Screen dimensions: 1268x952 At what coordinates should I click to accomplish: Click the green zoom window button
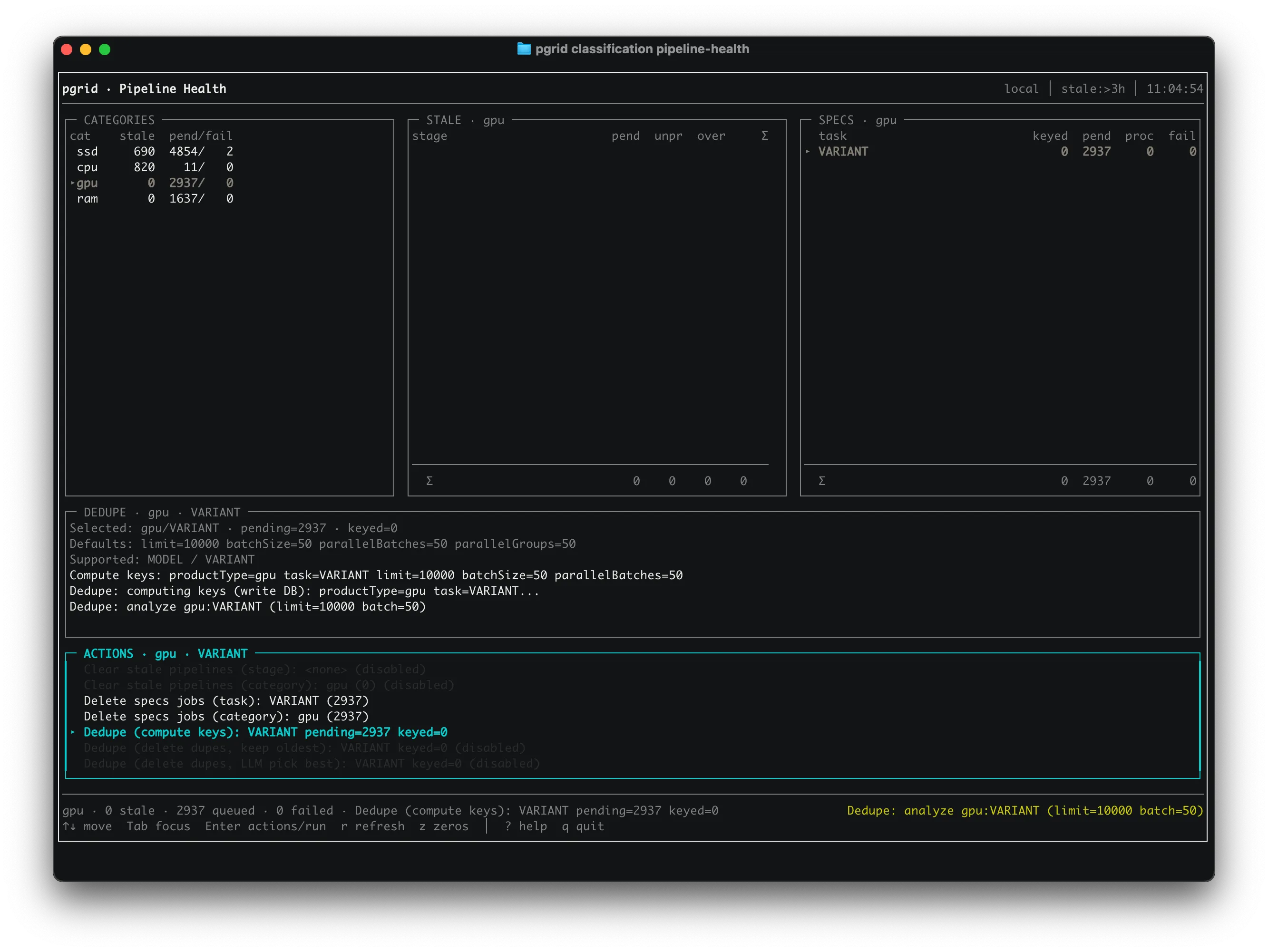[x=104, y=49]
